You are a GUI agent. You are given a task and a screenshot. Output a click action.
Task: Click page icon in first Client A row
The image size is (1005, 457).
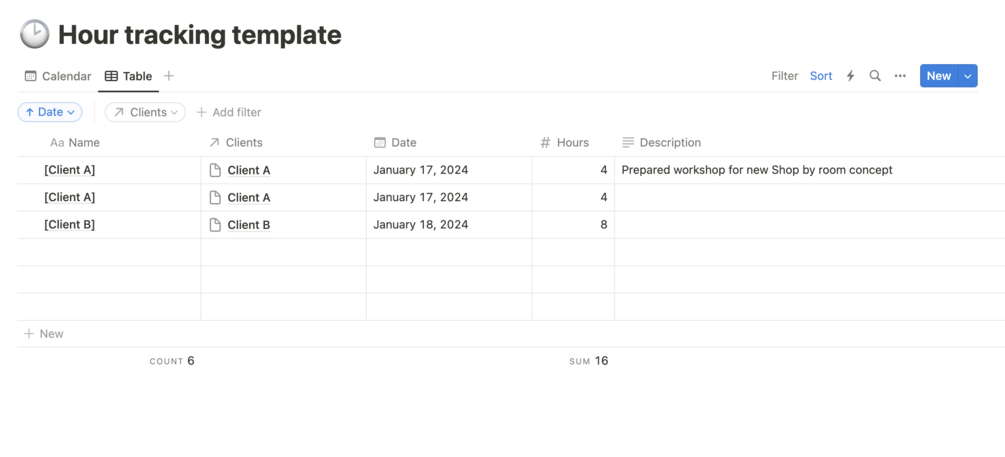(215, 170)
